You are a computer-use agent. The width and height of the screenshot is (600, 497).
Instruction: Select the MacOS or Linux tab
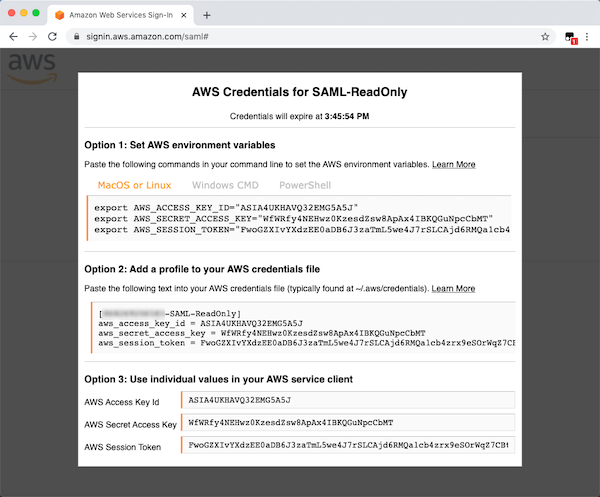tap(134, 185)
